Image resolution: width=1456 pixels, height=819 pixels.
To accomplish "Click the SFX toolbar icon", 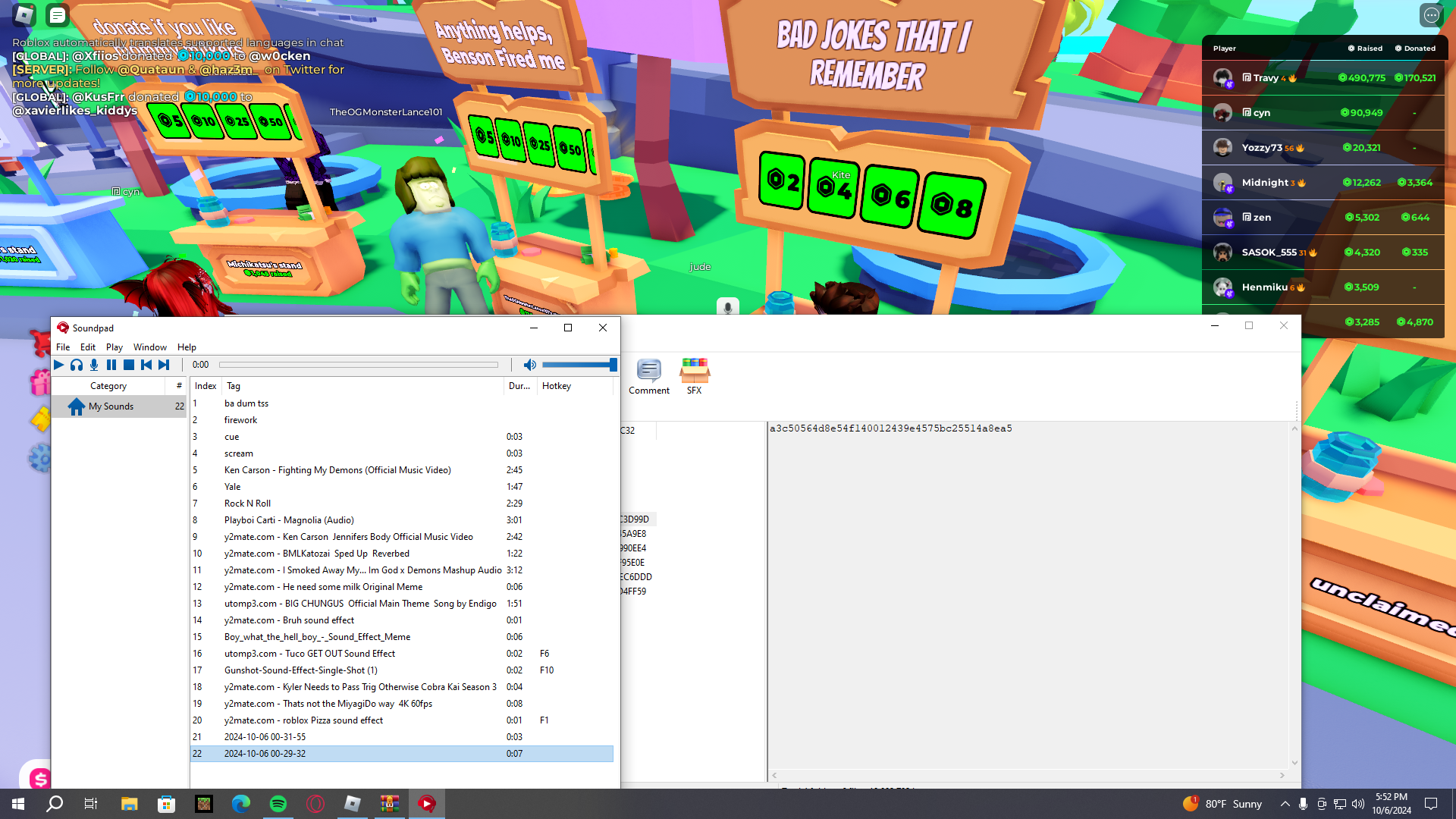I will click(x=694, y=377).
